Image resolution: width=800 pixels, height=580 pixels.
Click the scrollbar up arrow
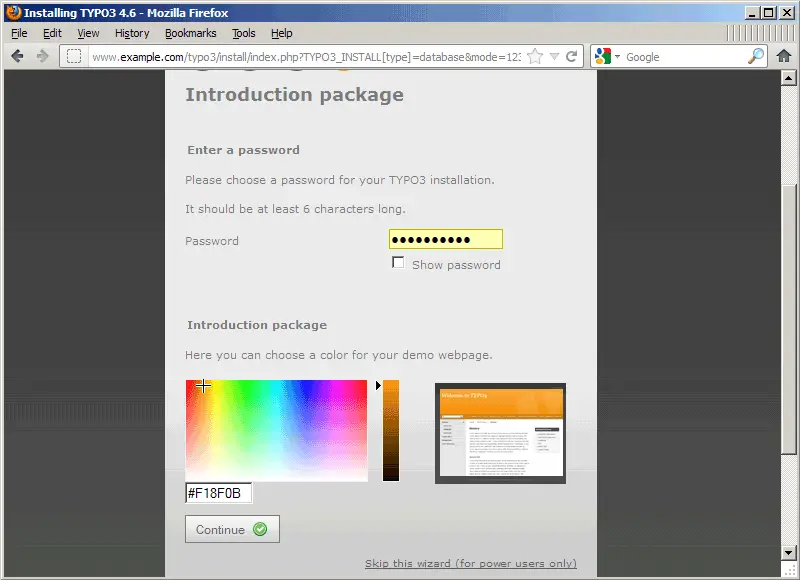[788, 78]
